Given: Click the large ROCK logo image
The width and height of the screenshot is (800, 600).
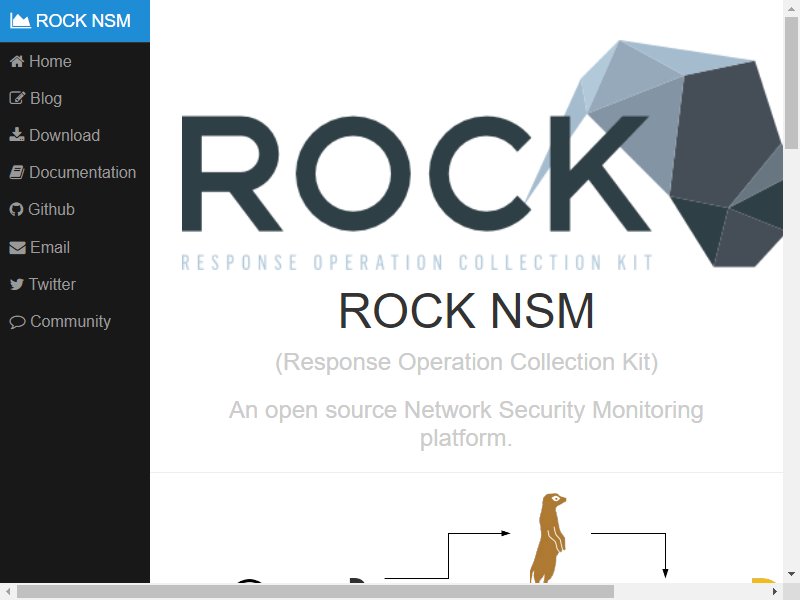Looking at the screenshot, I should [482, 154].
